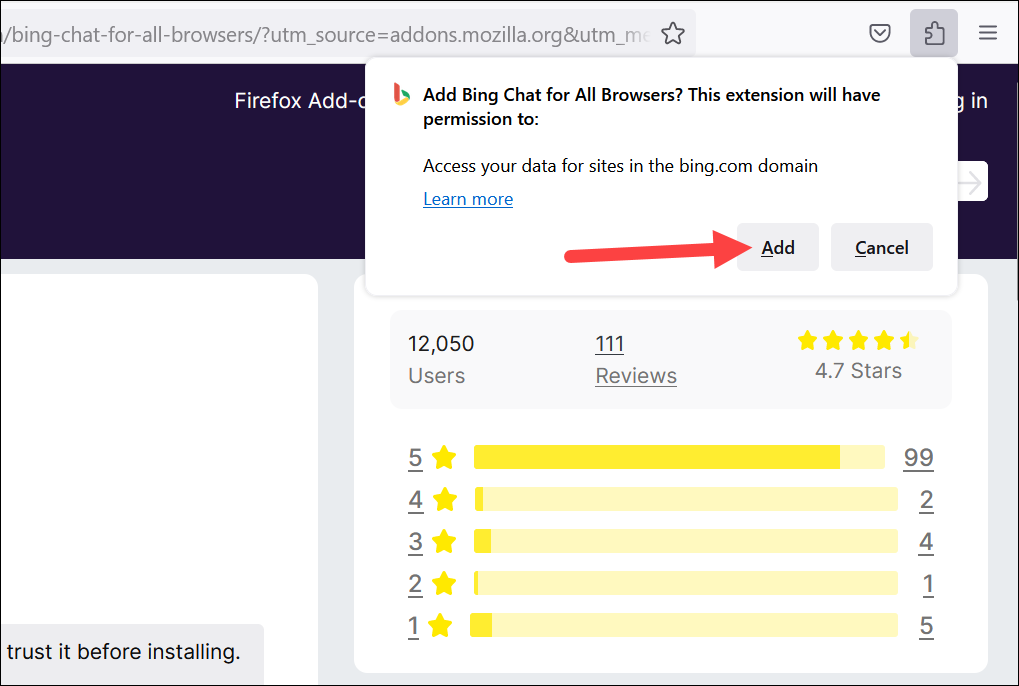Click the bookmark star in address bar
This screenshot has width=1019, height=686.
(x=672, y=33)
